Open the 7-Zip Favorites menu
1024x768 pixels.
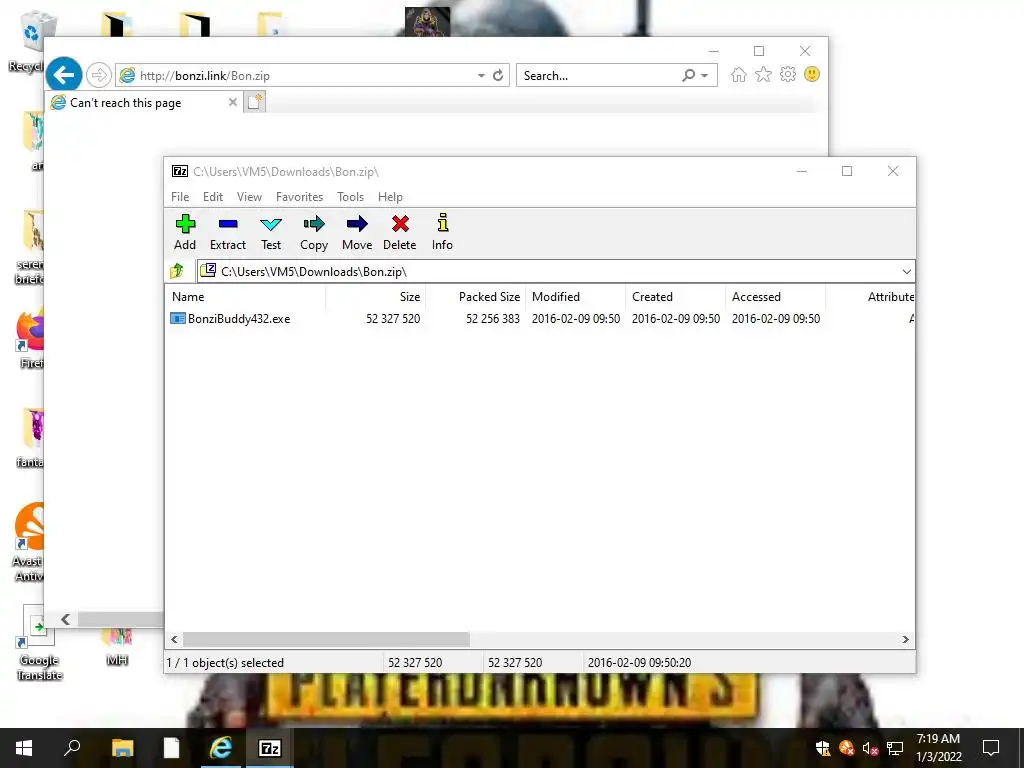tap(300, 197)
